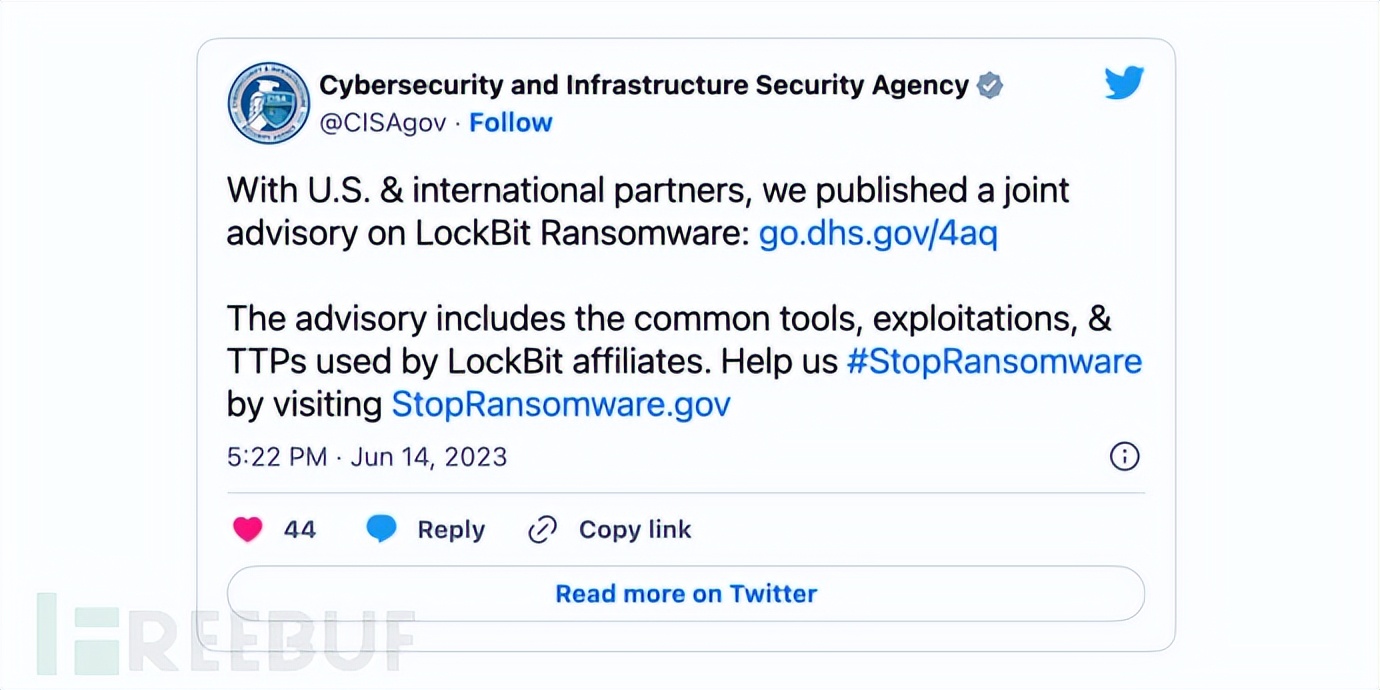Copy the tweet link using chain icon

tap(542, 528)
